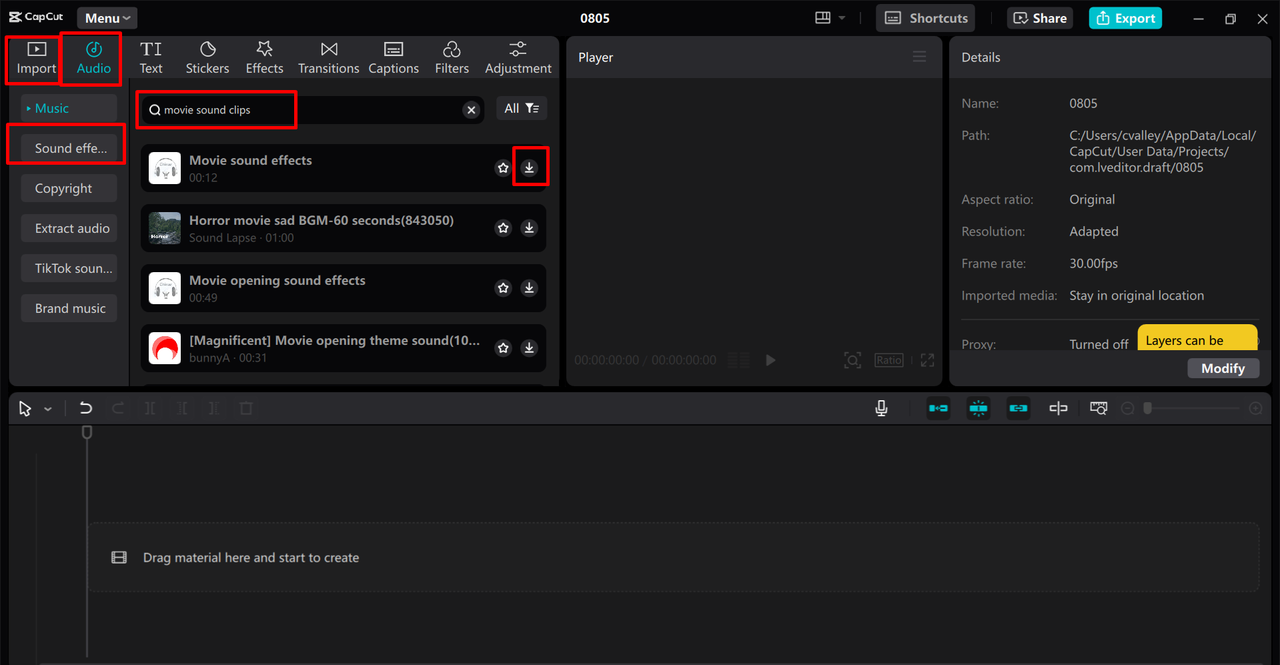
Task: Switch to the Audio tab
Action: click(x=94, y=58)
